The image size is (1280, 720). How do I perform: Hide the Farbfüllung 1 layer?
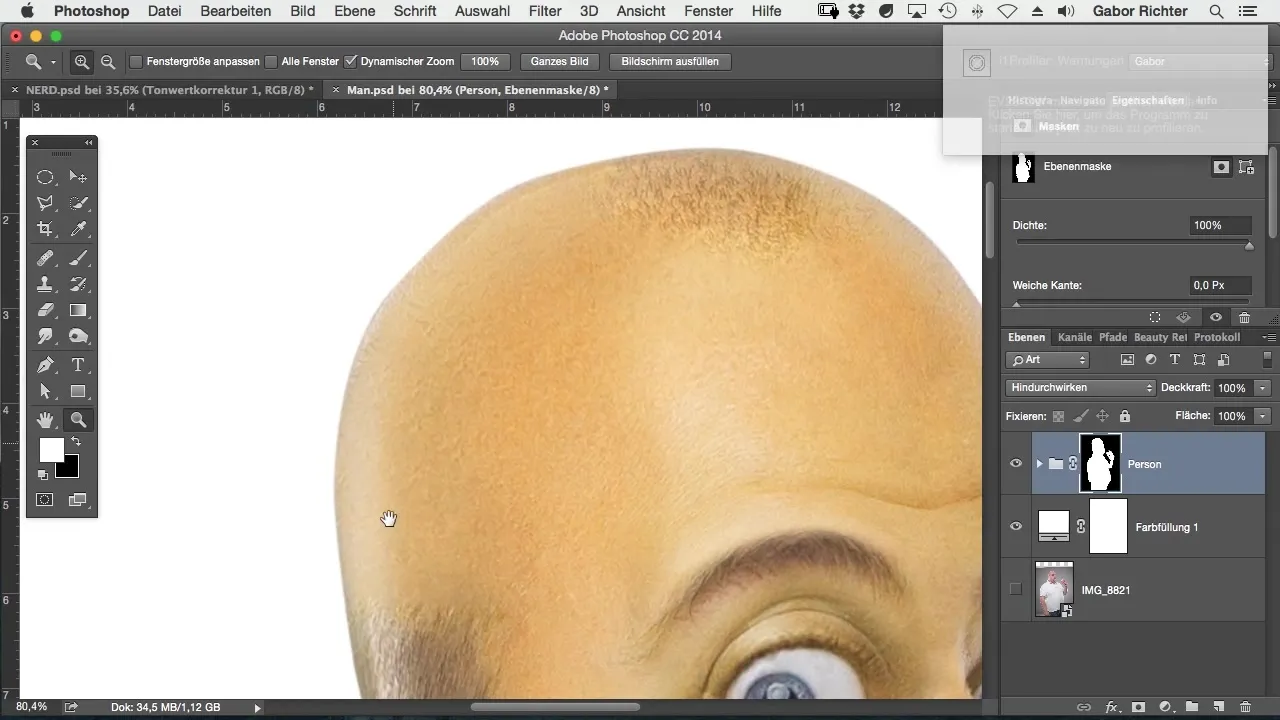1016,526
